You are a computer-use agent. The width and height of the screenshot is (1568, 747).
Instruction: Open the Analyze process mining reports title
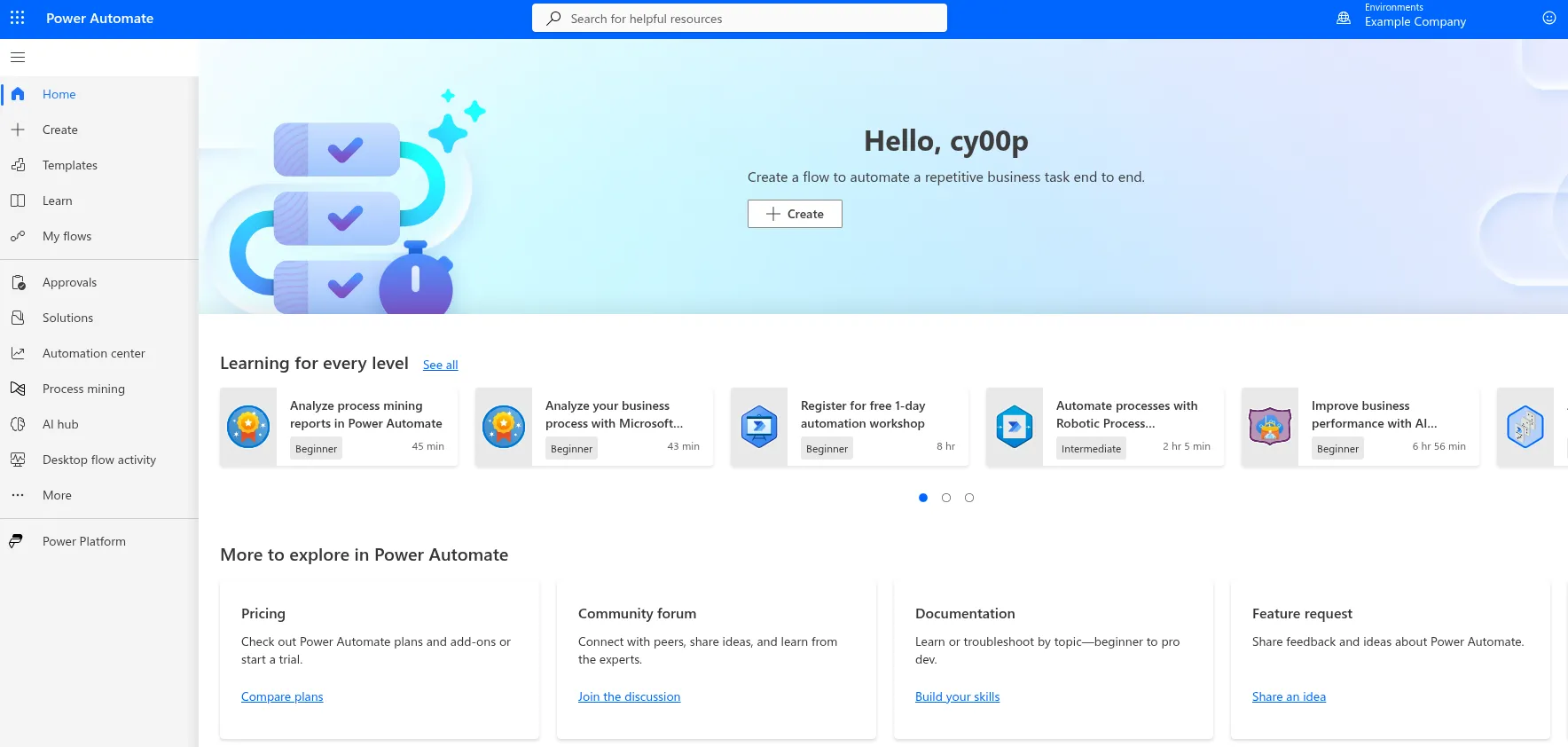coord(366,414)
